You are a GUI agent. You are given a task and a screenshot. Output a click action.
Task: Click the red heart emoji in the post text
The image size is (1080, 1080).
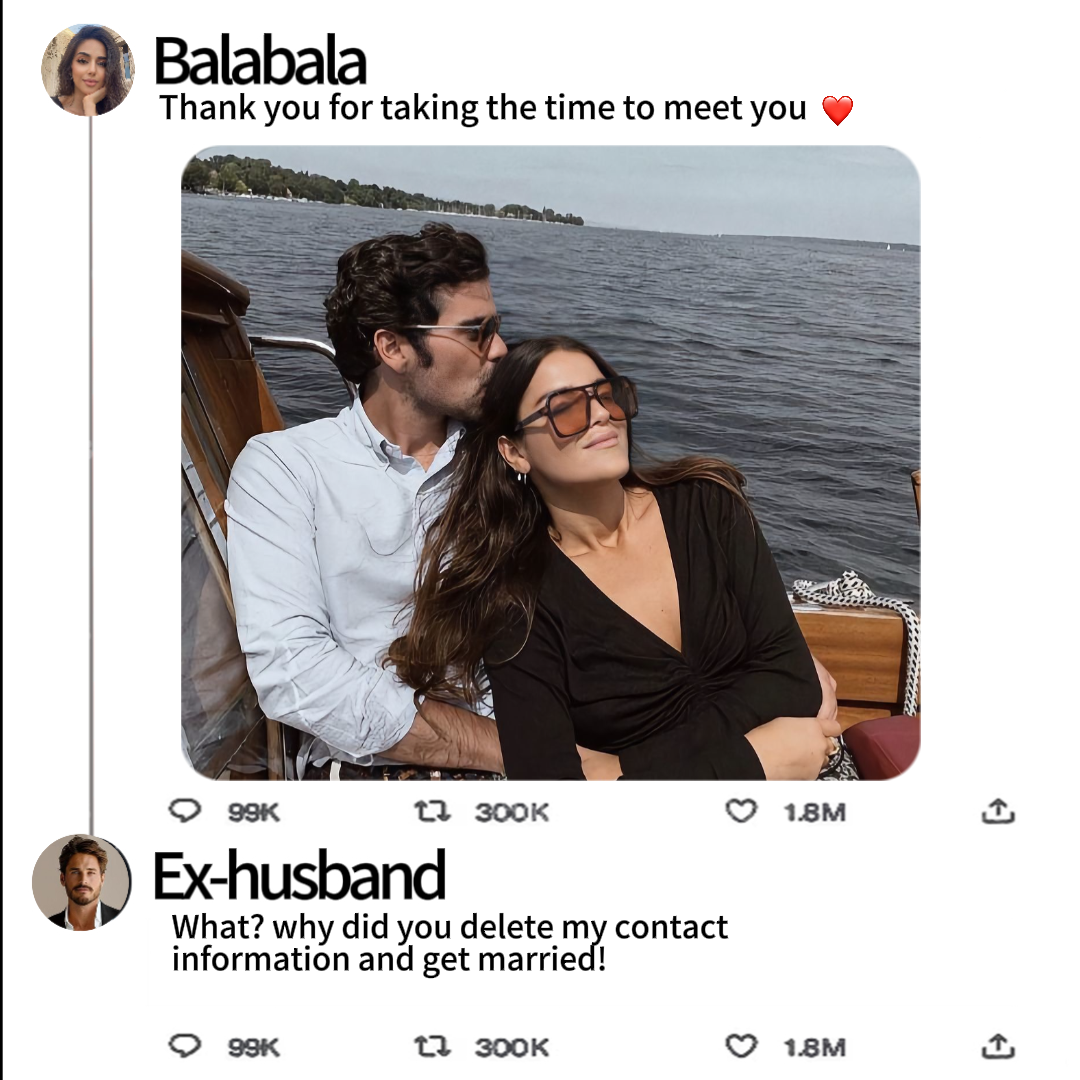(x=838, y=110)
